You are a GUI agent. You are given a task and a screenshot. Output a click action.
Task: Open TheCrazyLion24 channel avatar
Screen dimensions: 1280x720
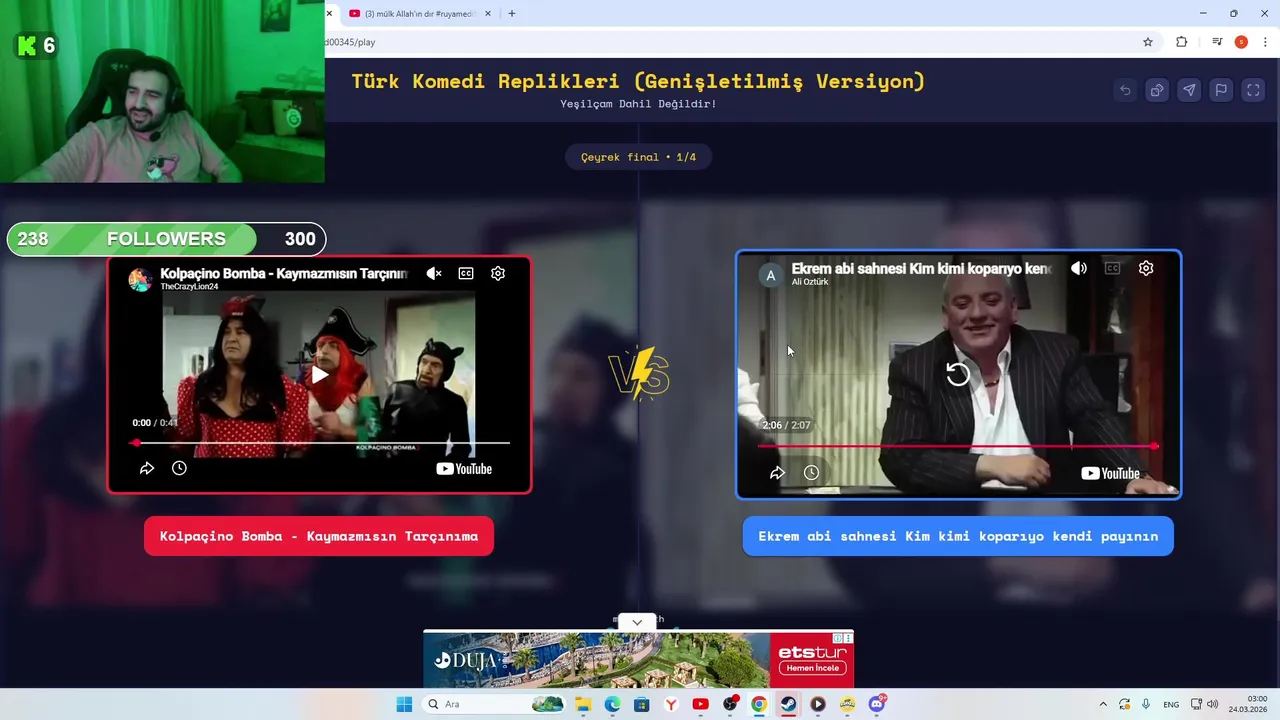140,279
